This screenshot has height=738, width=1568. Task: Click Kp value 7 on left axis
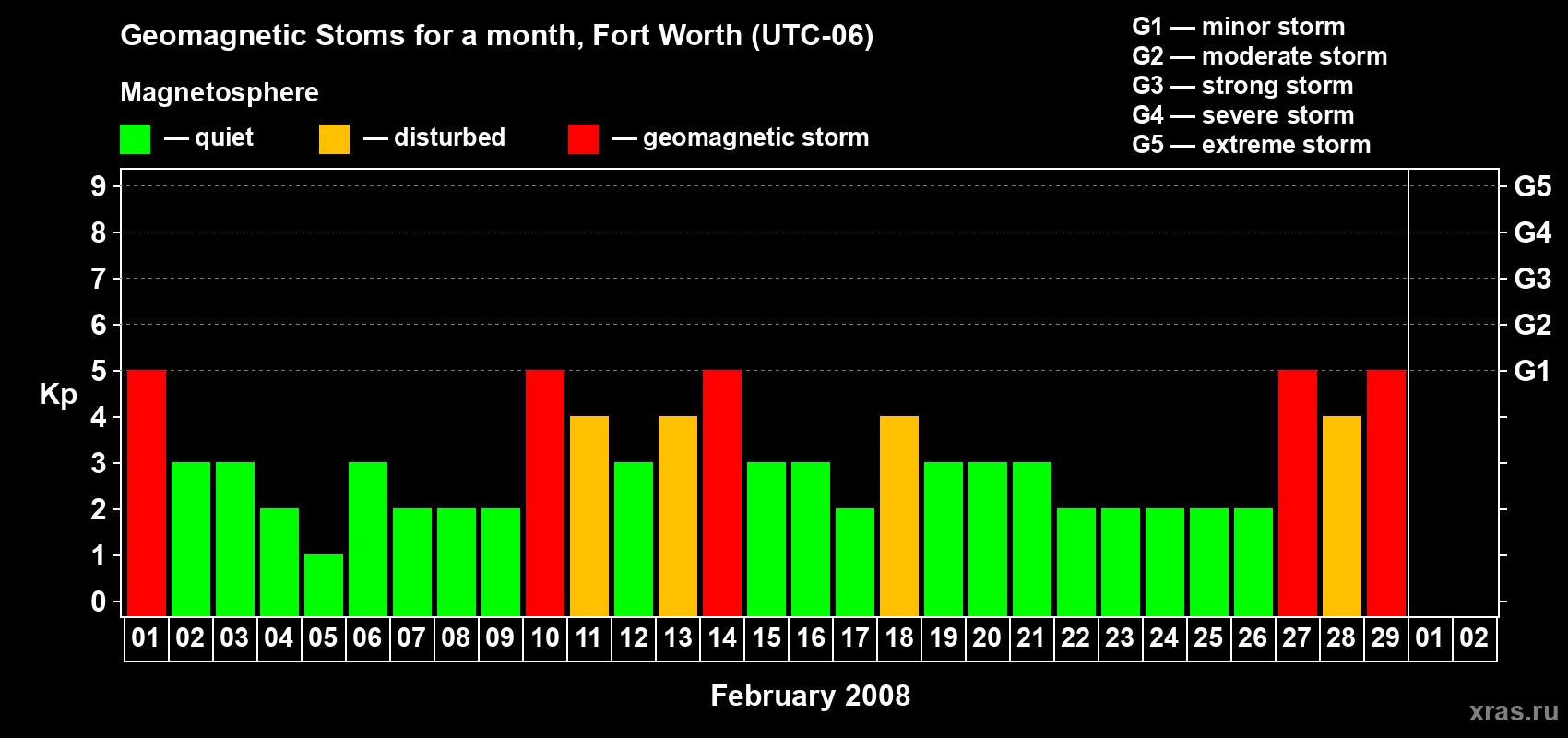[99, 279]
